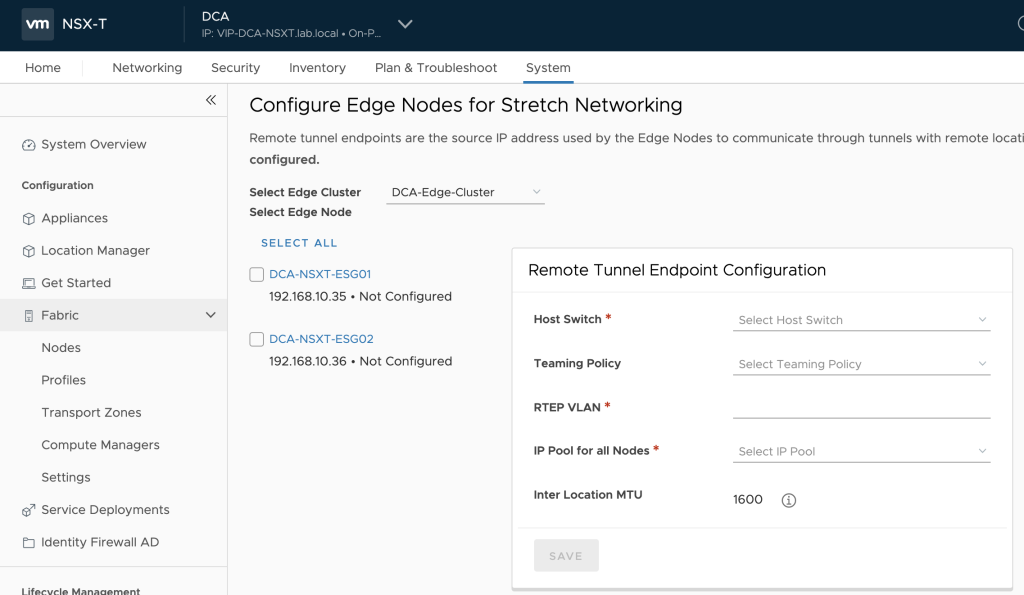Click the Identity Firewall AD folder icon
The height and width of the screenshot is (595, 1024).
click(29, 543)
